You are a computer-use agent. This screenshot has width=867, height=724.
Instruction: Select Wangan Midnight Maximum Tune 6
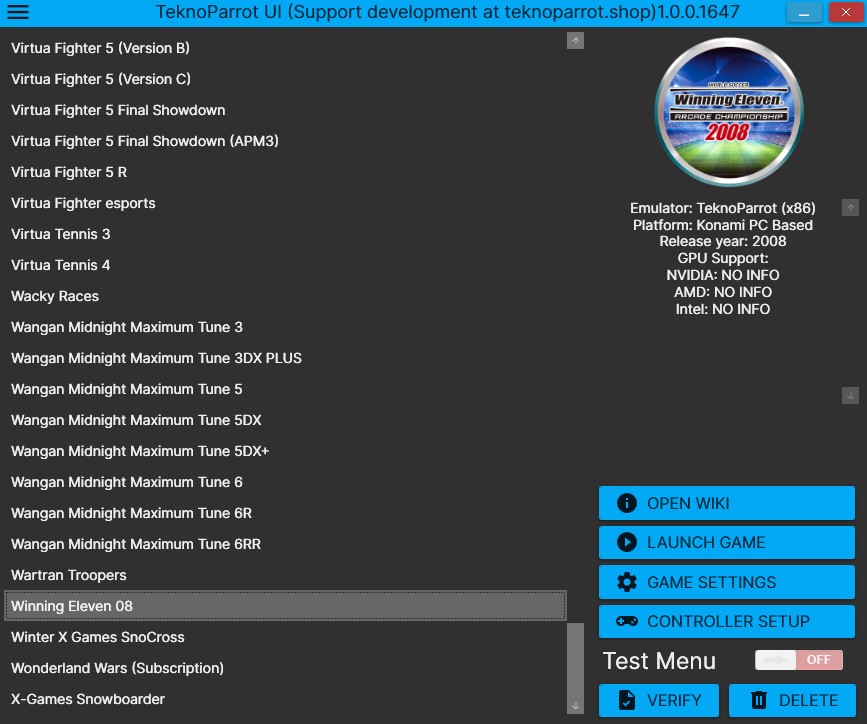(x=285, y=482)
